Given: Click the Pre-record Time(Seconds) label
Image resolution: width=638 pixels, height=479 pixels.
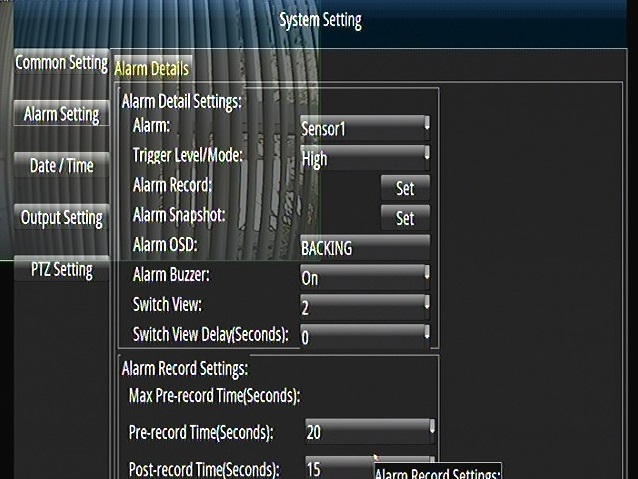Looking at the screenshot, I should click(201, 432).
